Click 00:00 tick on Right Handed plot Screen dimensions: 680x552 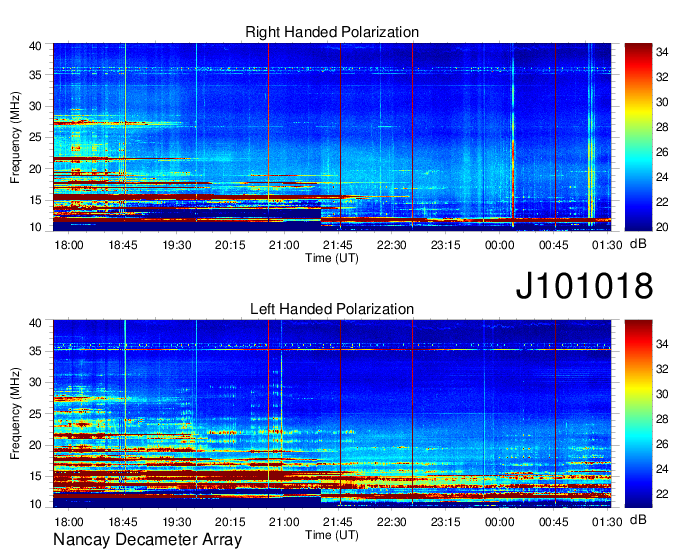point(500,245)
